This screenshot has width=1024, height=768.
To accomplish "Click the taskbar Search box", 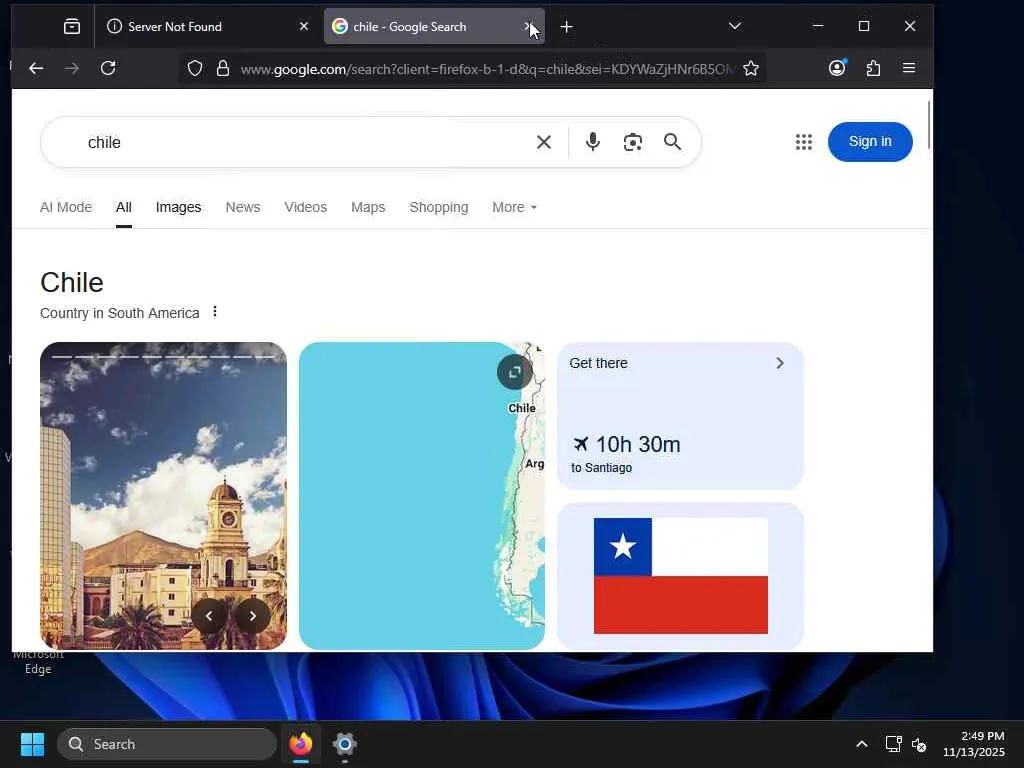I will (x=167, y=744).
